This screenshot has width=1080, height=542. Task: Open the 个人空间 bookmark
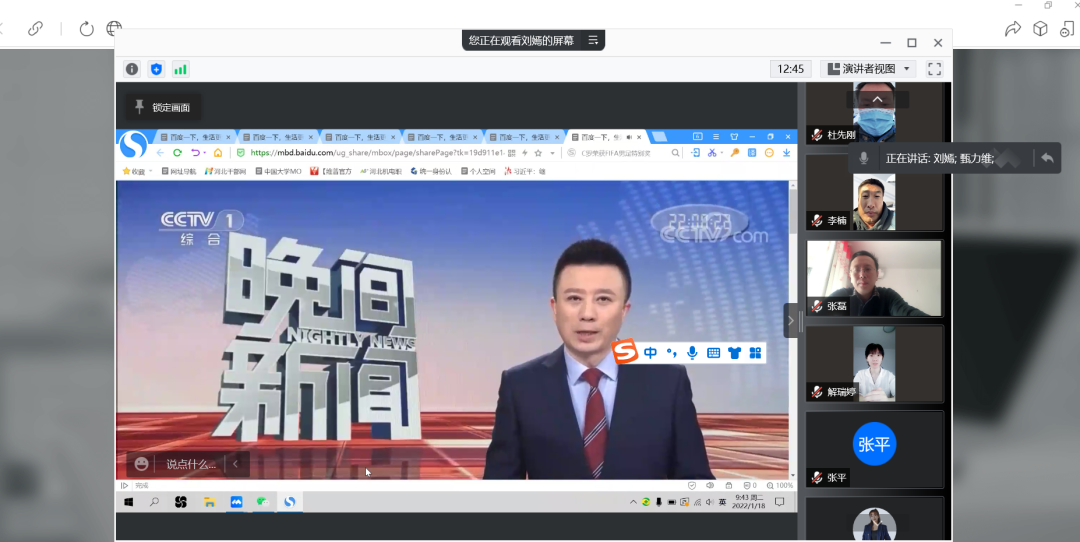478,171
